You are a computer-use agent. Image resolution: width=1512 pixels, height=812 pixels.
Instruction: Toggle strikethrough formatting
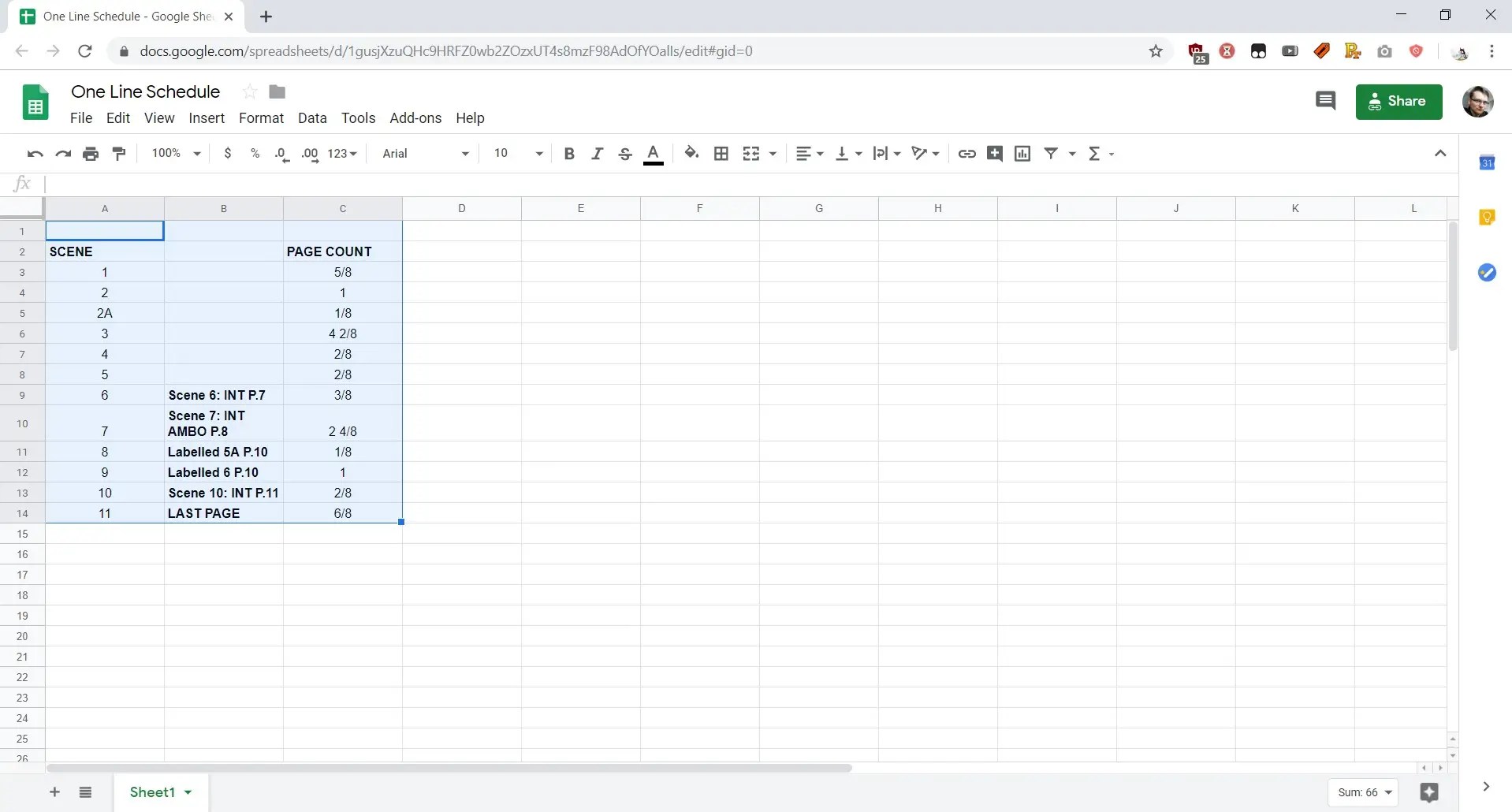[625, 154]
